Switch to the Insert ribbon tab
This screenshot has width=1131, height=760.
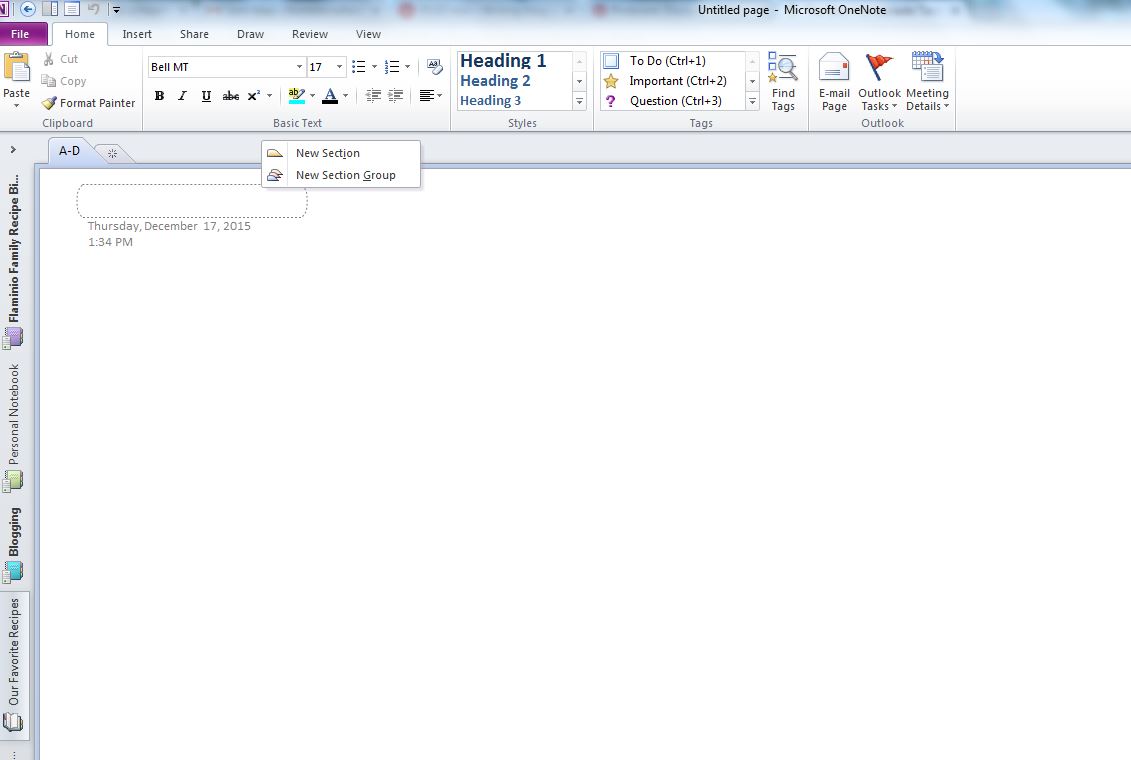(137, 34)
